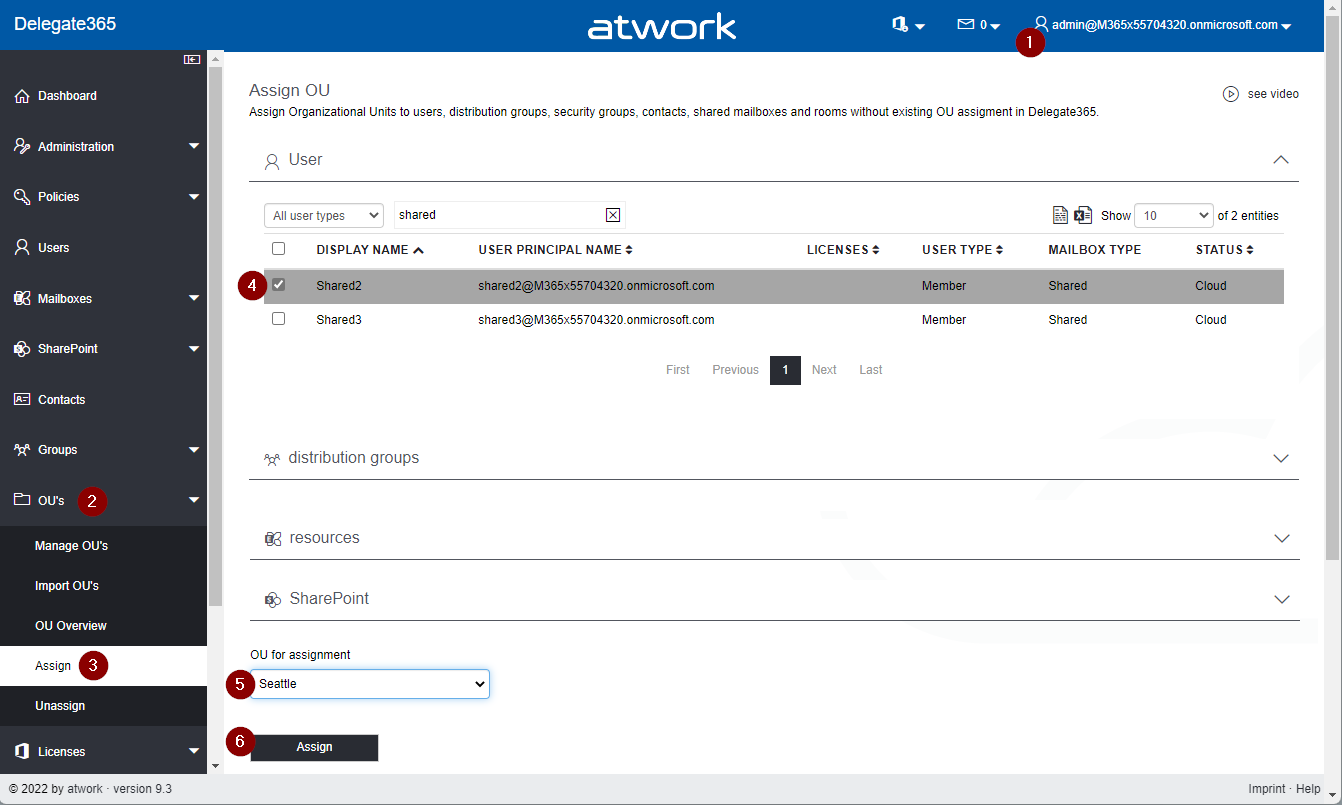Open the Office apps icon menu
Image resolution: width=1342 pixels, height=805 pixels.
coord(907,25)
